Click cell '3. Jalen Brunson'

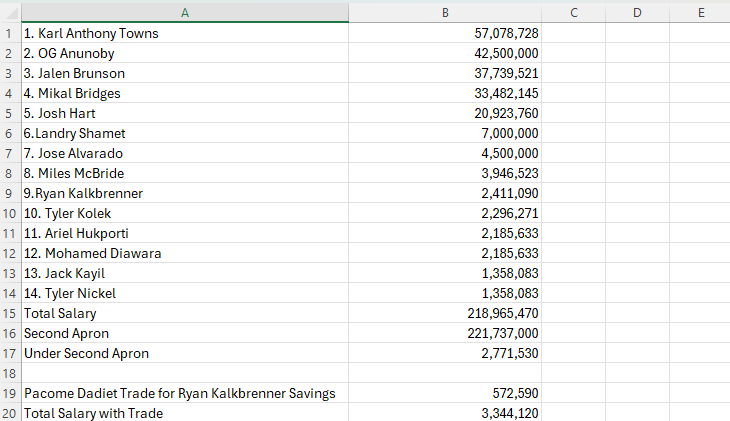pos(185,73)
